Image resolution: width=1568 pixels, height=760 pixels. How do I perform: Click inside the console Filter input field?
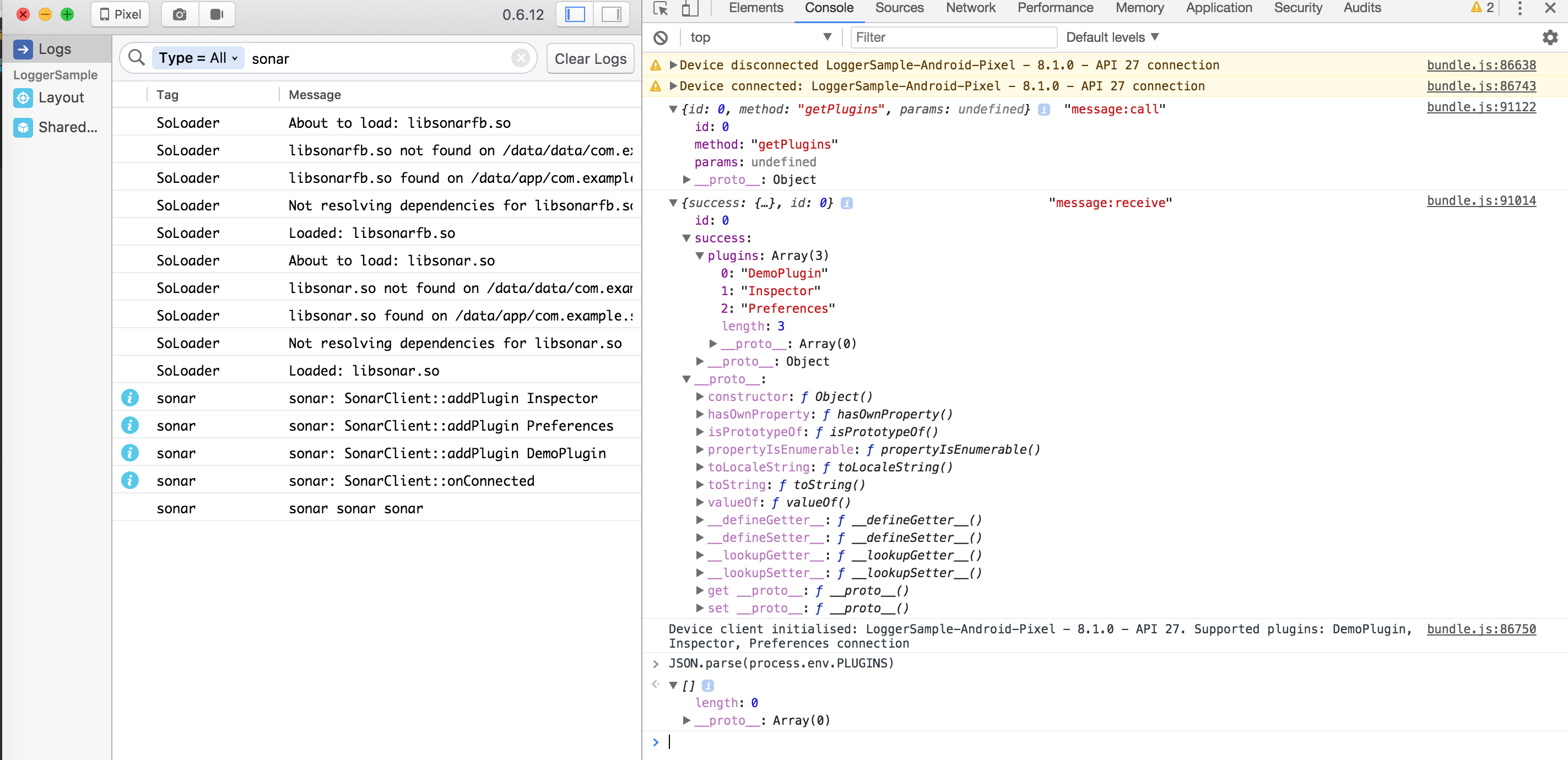(x=953, y=37)
